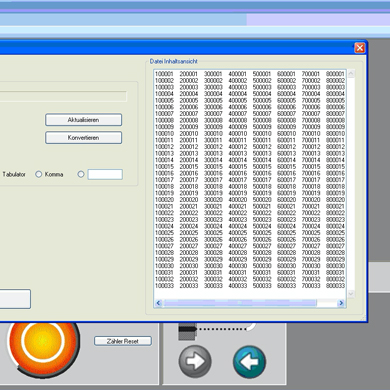
Task: Click the teal left arrow button
Action: 249,362
